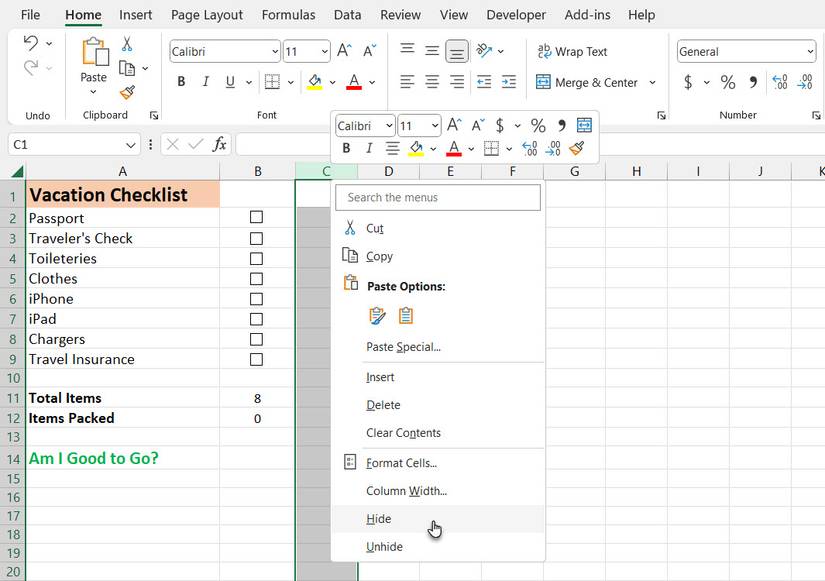The image size is (825, 581).
Task: Increase font size in the ribbon
Action: (x=344, y=51)
